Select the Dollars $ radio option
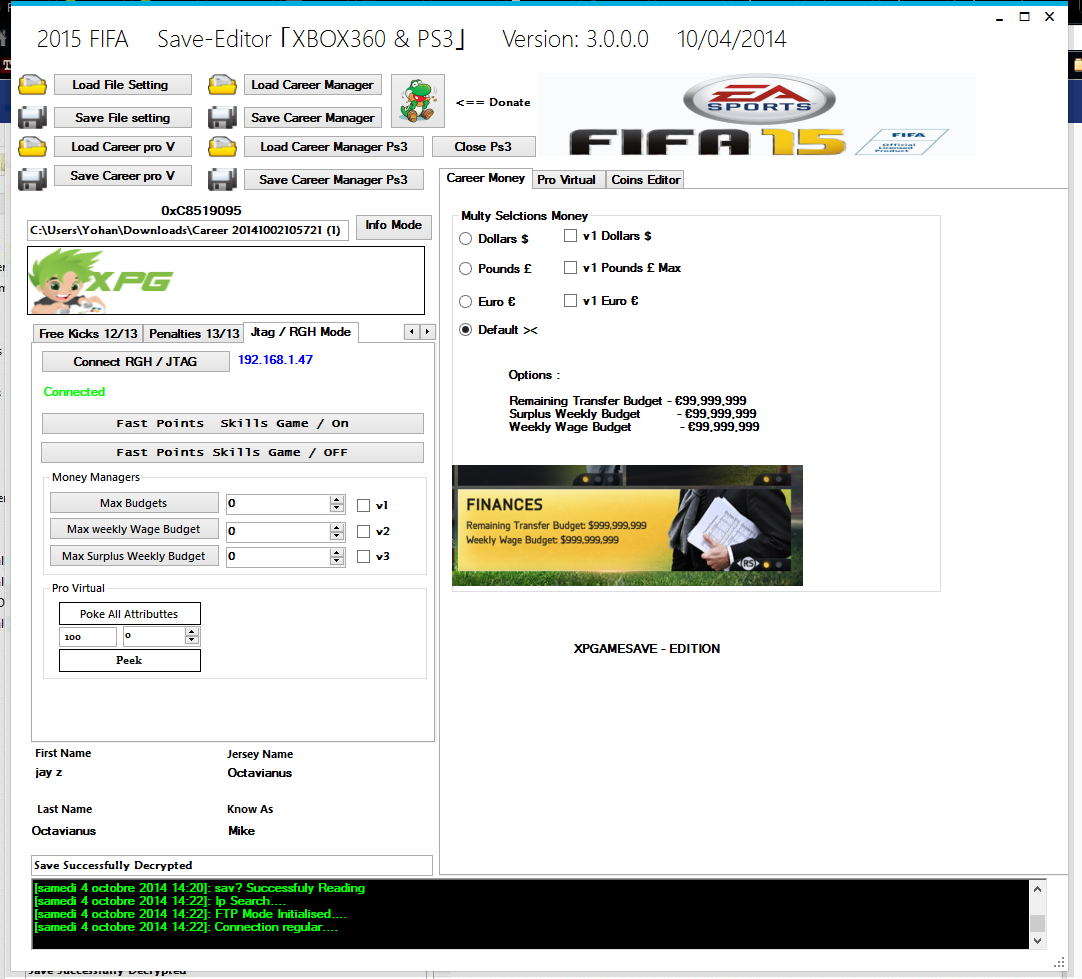1082x979 pixels. tap(465, 239)
